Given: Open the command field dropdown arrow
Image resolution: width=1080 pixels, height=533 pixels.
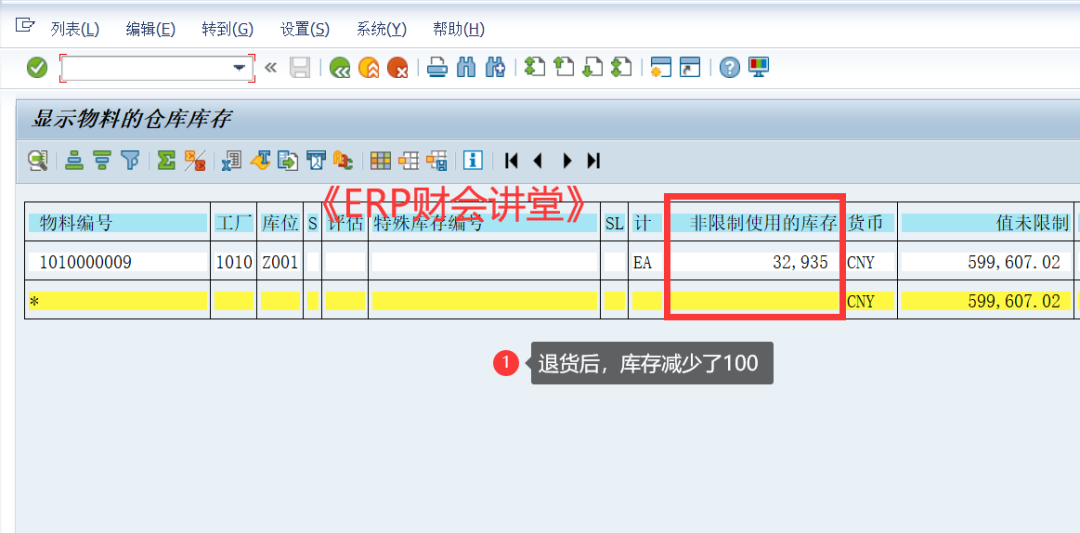Looking at the screenshot, I should coord(239,68).
